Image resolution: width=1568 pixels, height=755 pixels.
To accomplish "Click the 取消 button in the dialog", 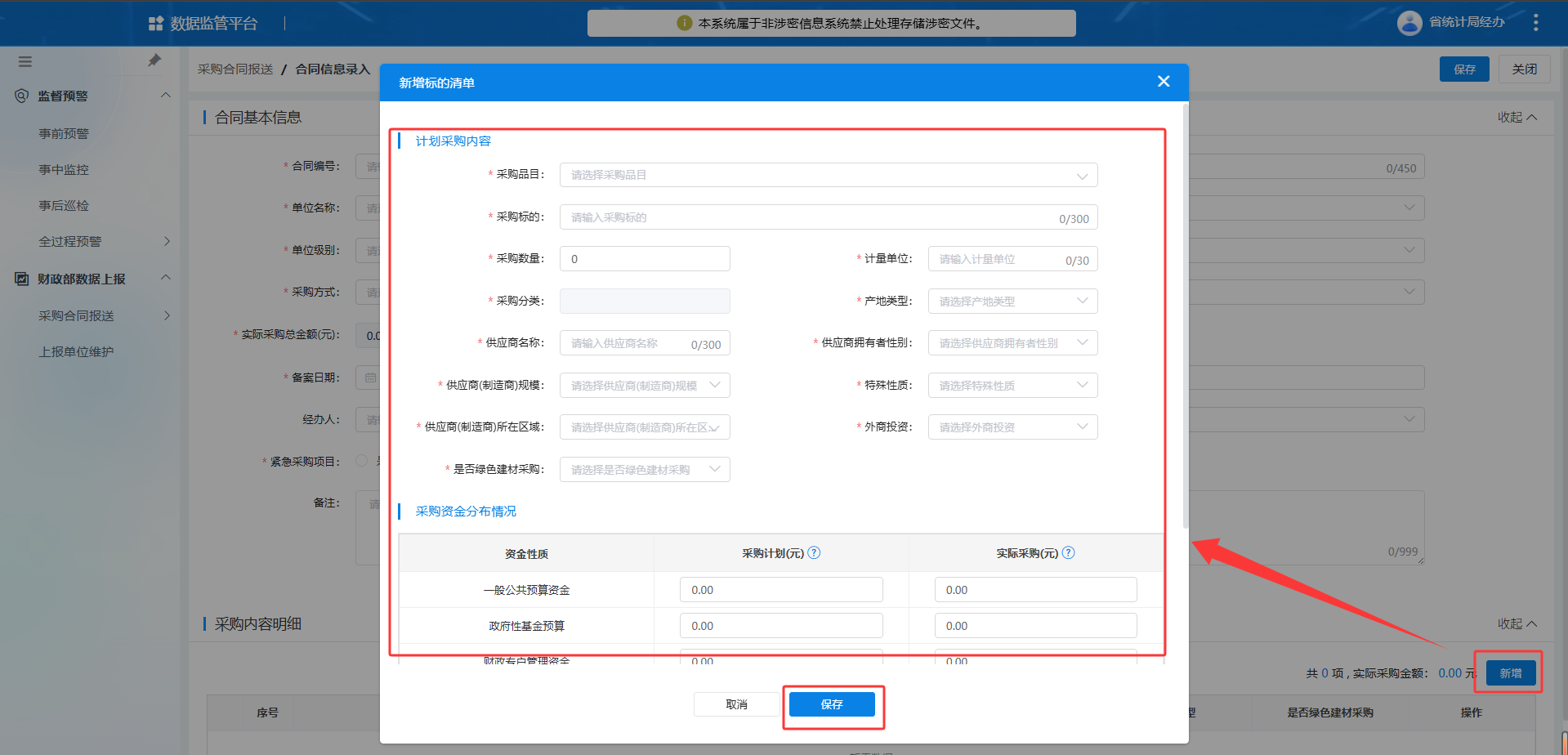I will pos(736,704).
